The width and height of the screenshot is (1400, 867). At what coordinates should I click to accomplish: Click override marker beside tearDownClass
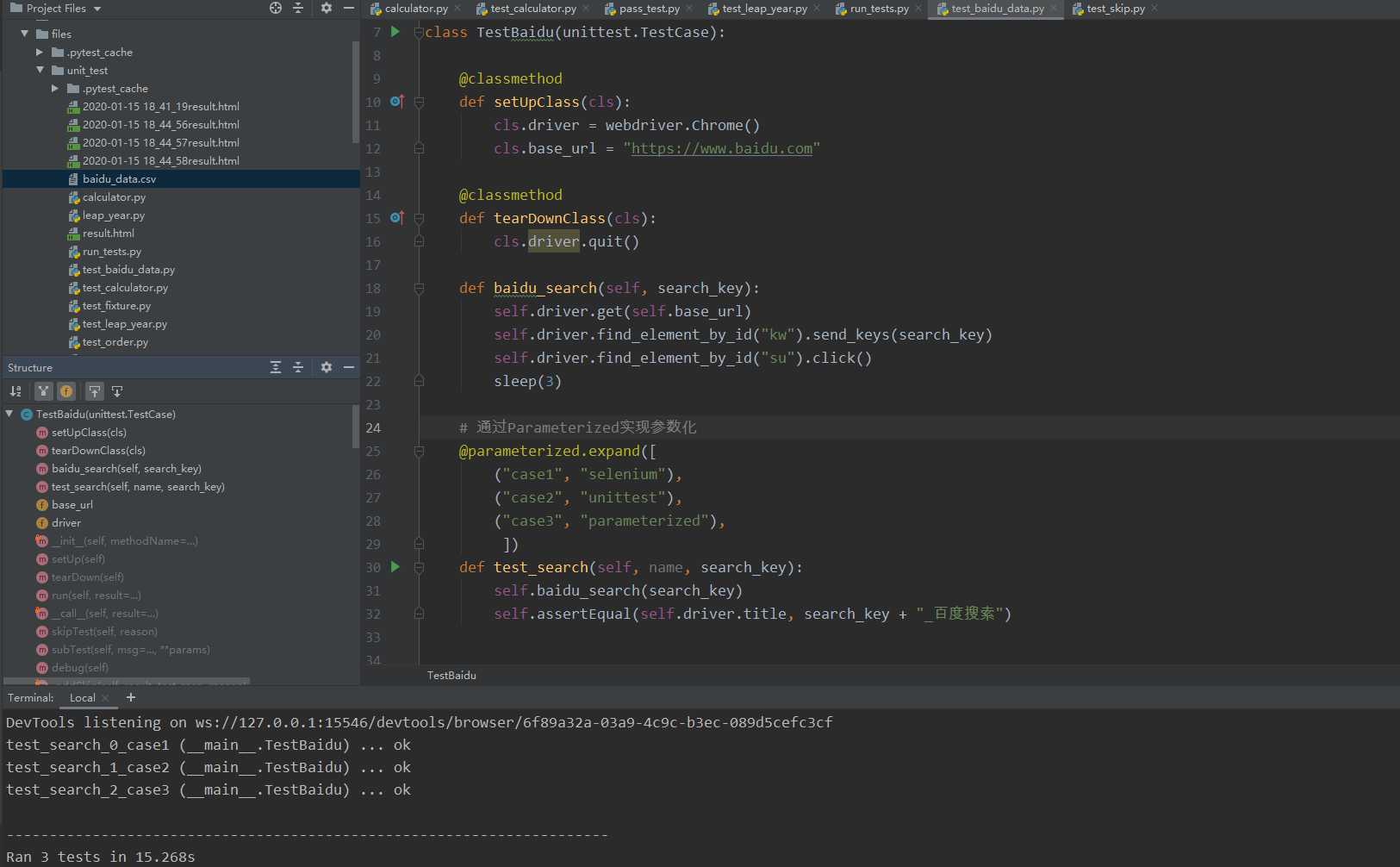tap(397, 218)
